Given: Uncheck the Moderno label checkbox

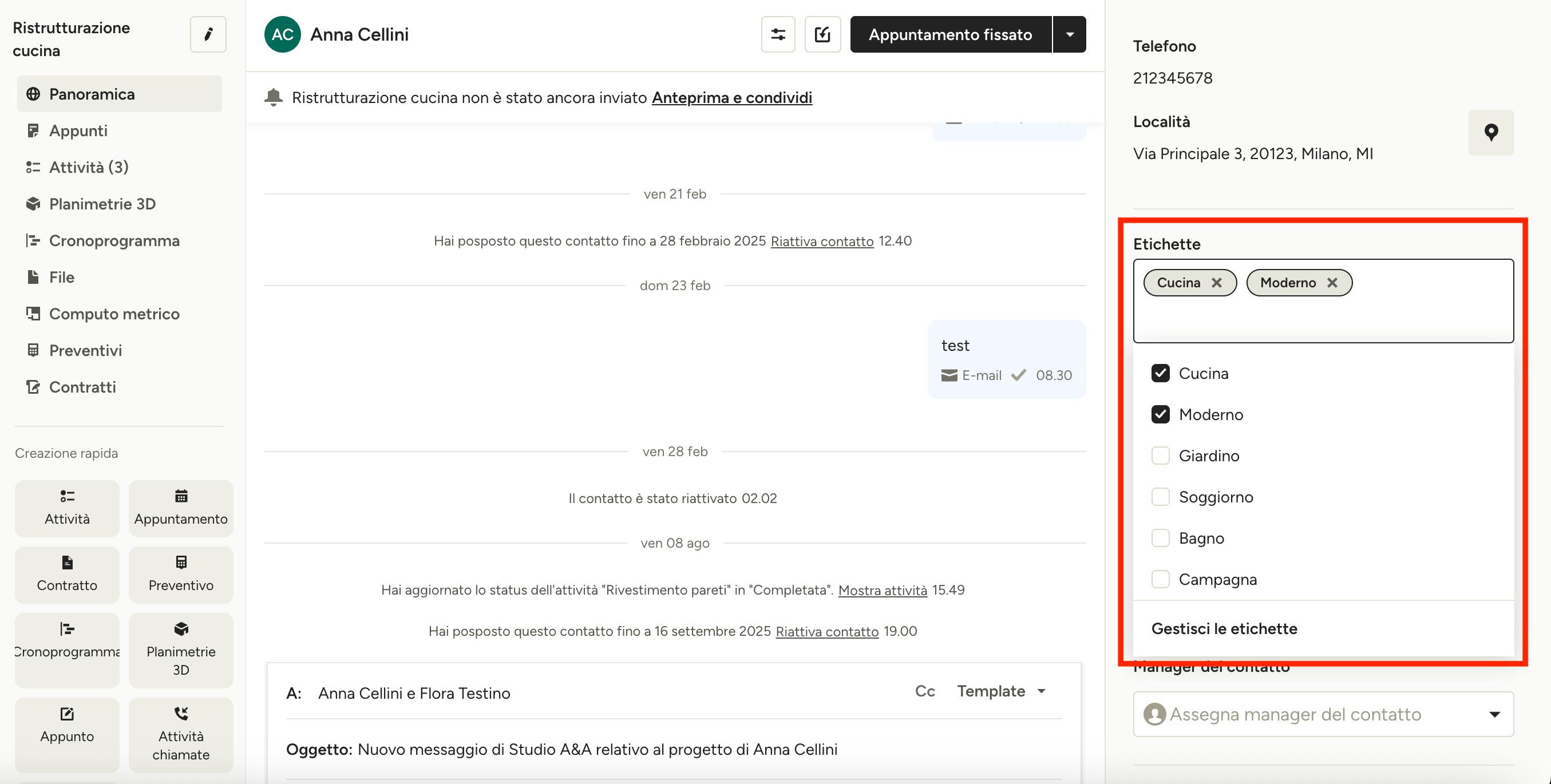Looking at the screenshot, I should coord(1160,414).
